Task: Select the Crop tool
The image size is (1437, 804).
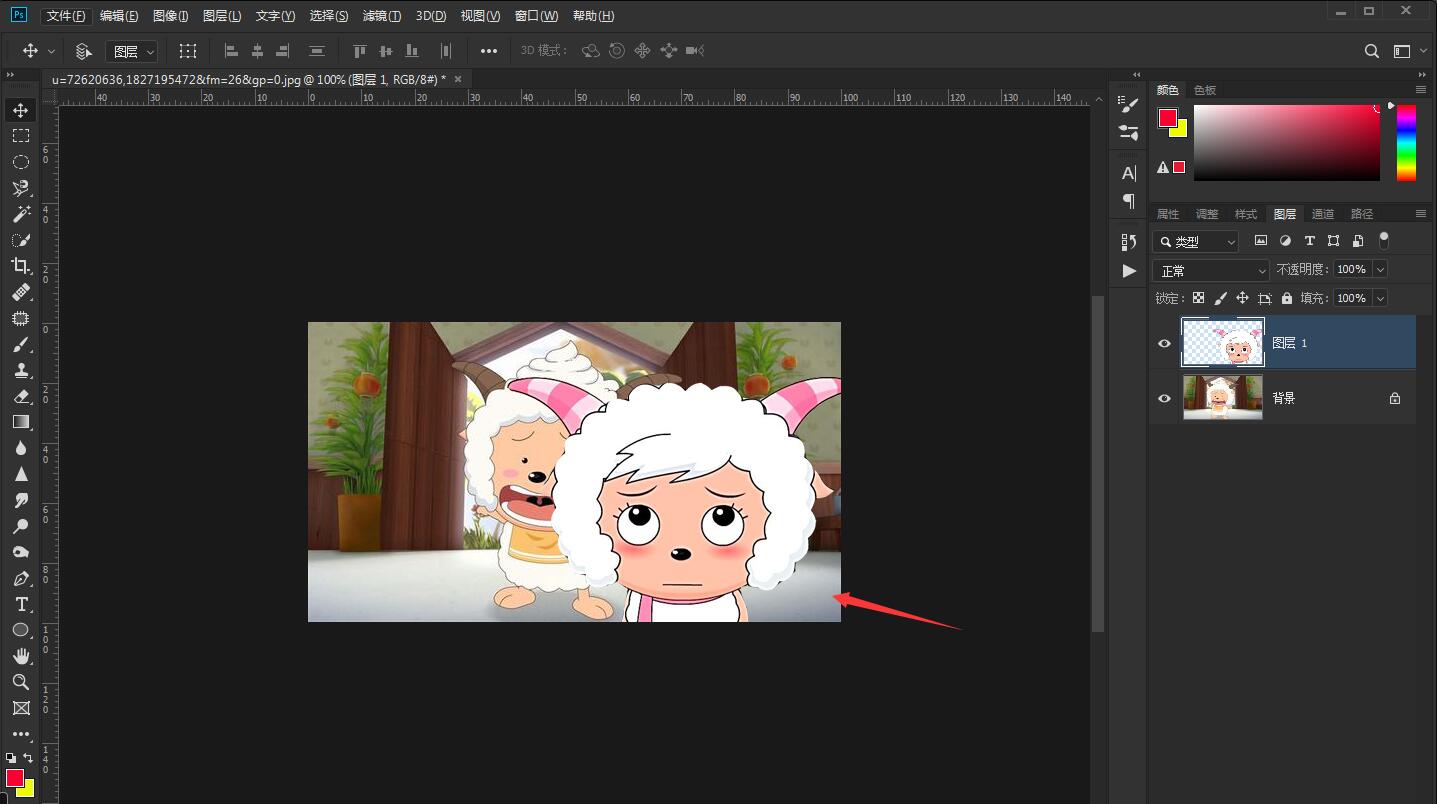Action: click(21, 266)
